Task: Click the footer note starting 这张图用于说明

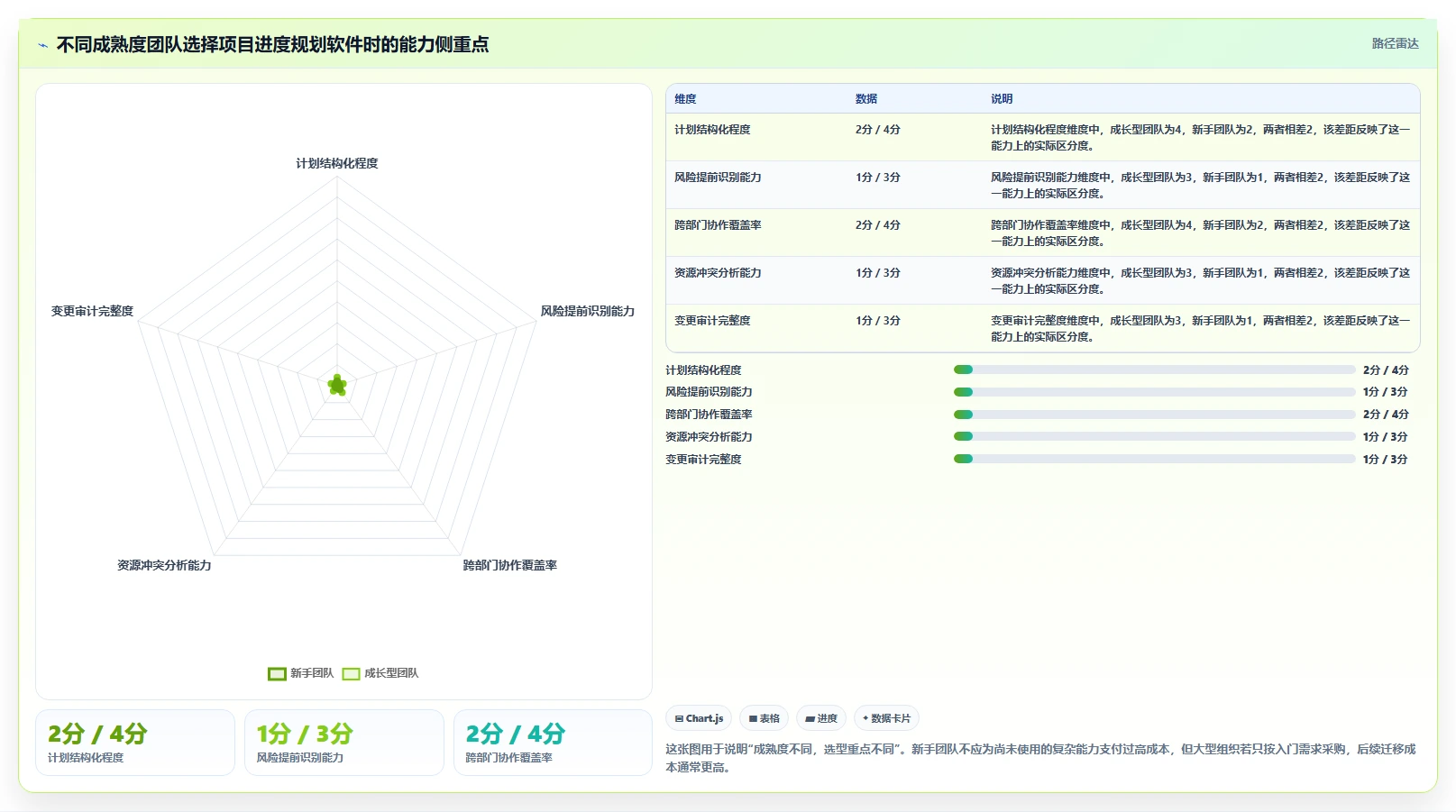Action: point(1040,758)
